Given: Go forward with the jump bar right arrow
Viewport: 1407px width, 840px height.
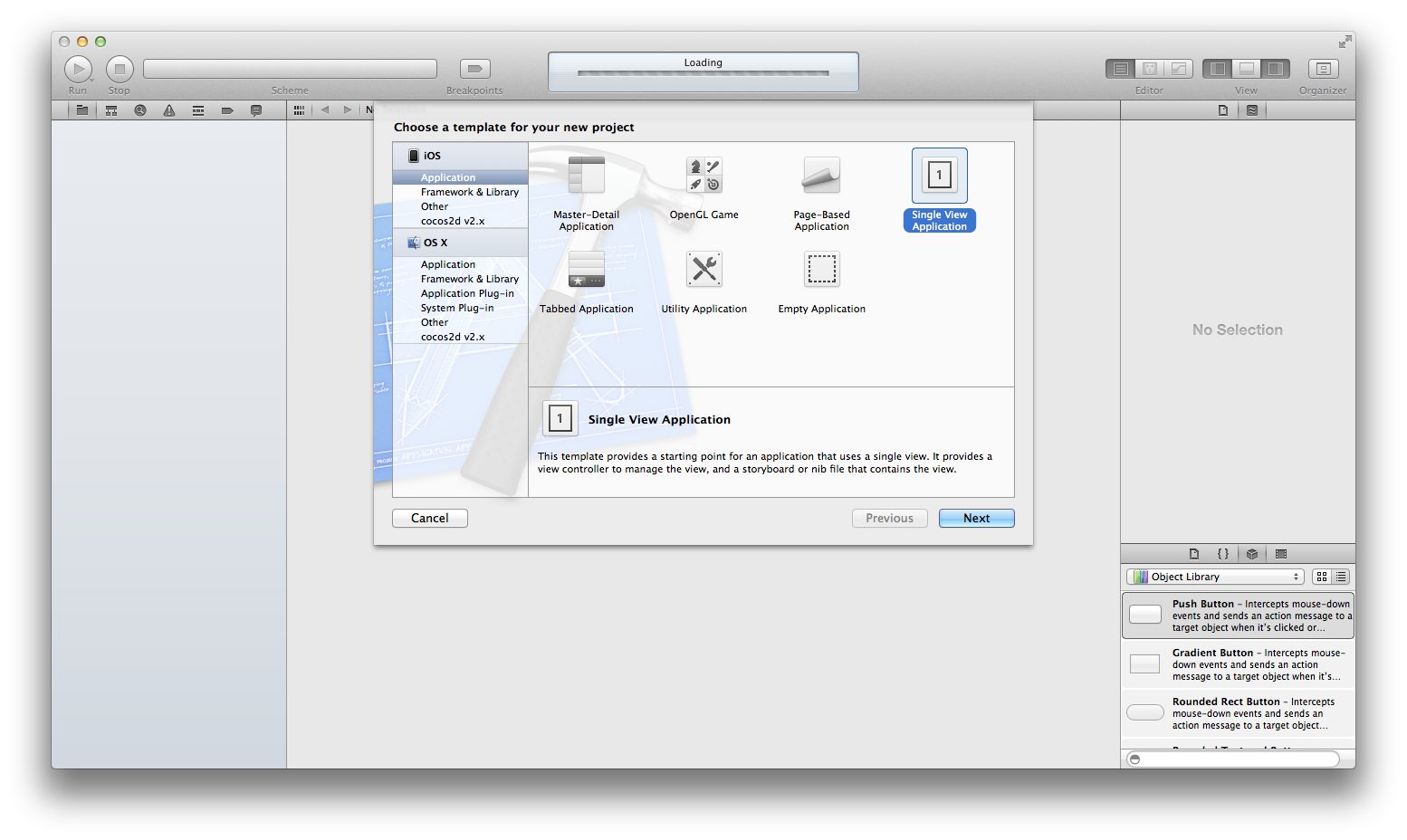Looking at the screenshot, I should 348,110.
